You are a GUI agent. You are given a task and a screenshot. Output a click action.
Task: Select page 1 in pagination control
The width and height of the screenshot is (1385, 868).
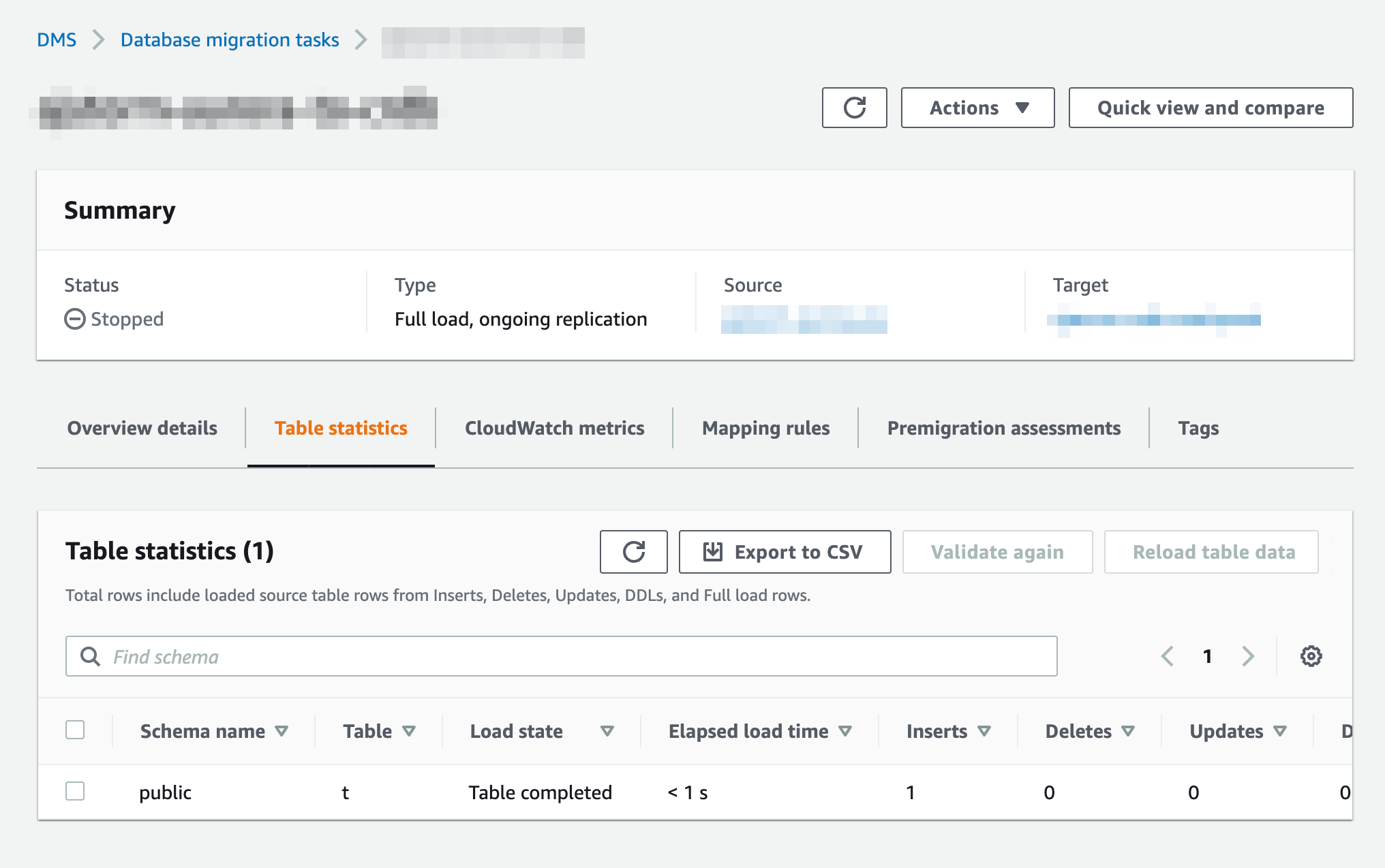1206,656
